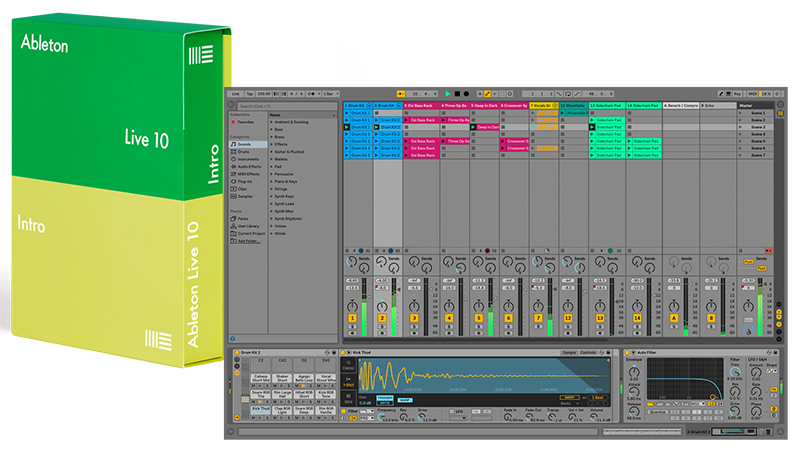Screen dimensions: 800x456
Task: Toggle the Key map mode button
Action: (738, 94)
